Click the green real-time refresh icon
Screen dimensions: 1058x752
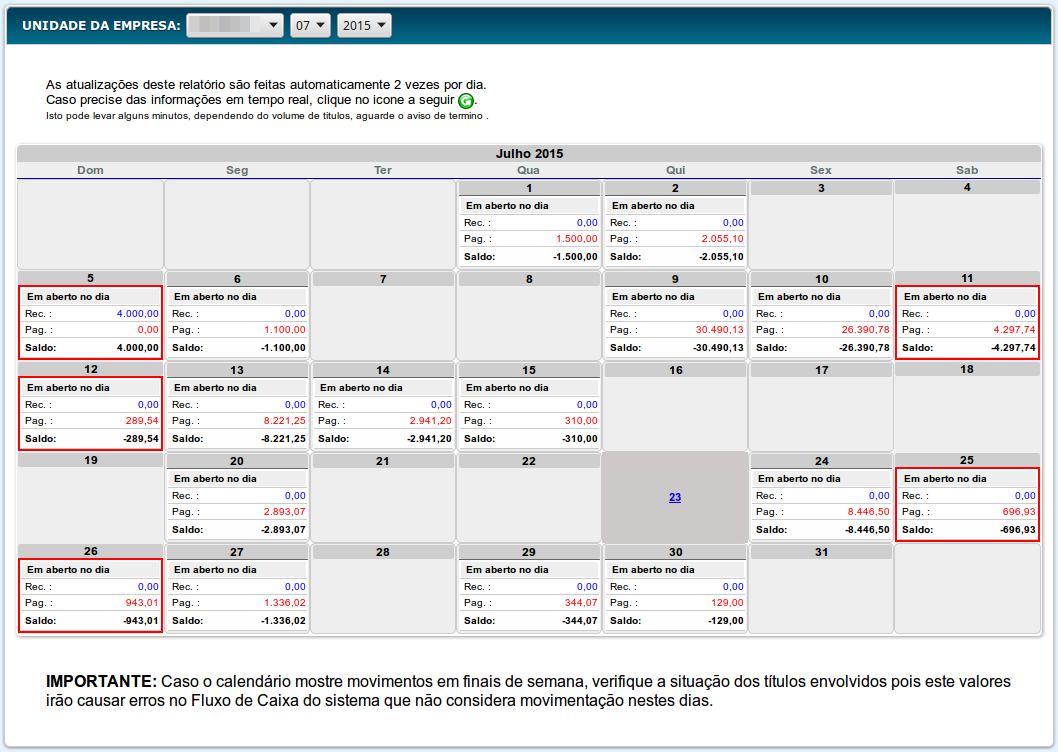[x=466, y=101]
